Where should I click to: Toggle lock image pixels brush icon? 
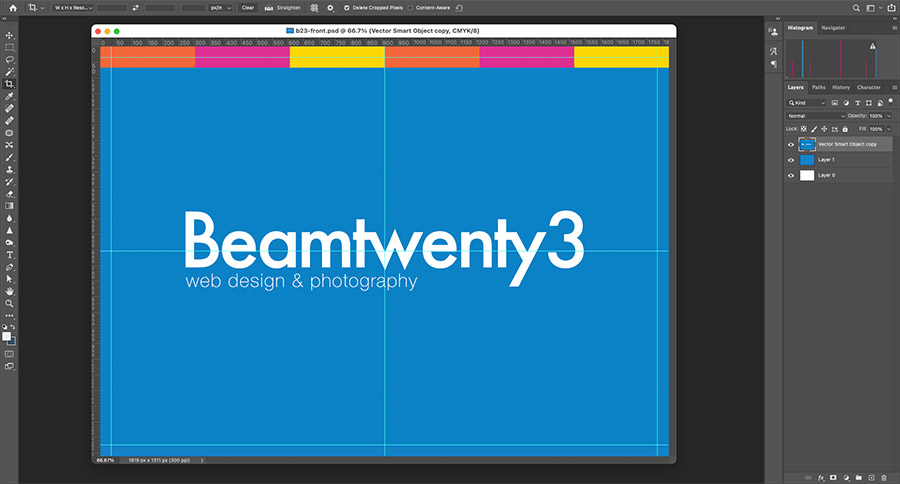(x=814, y=129)
